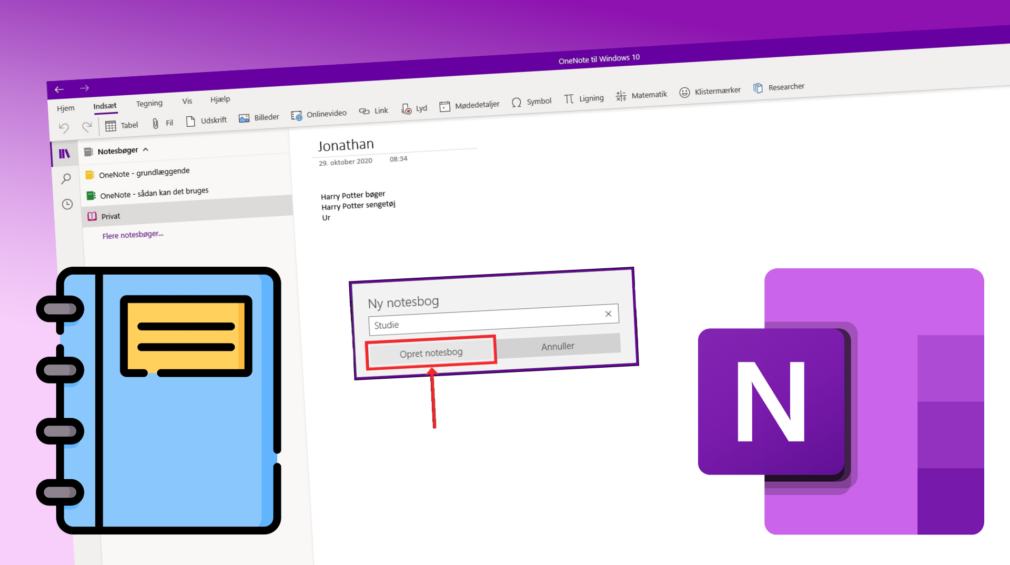
Task: Click the note line Ur
Action: click(326, 218)
